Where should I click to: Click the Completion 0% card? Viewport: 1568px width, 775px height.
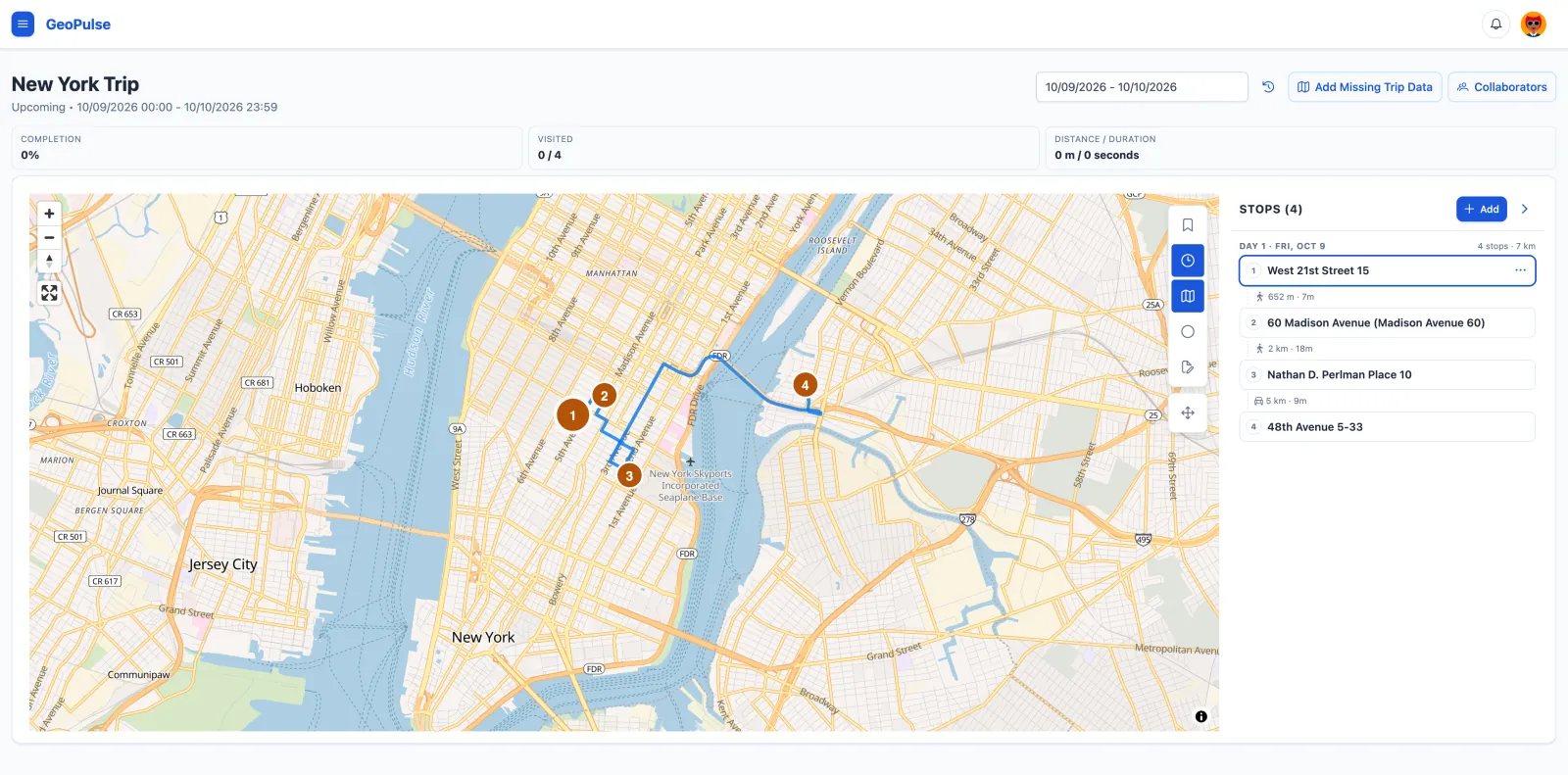click(x=267, y=148)
